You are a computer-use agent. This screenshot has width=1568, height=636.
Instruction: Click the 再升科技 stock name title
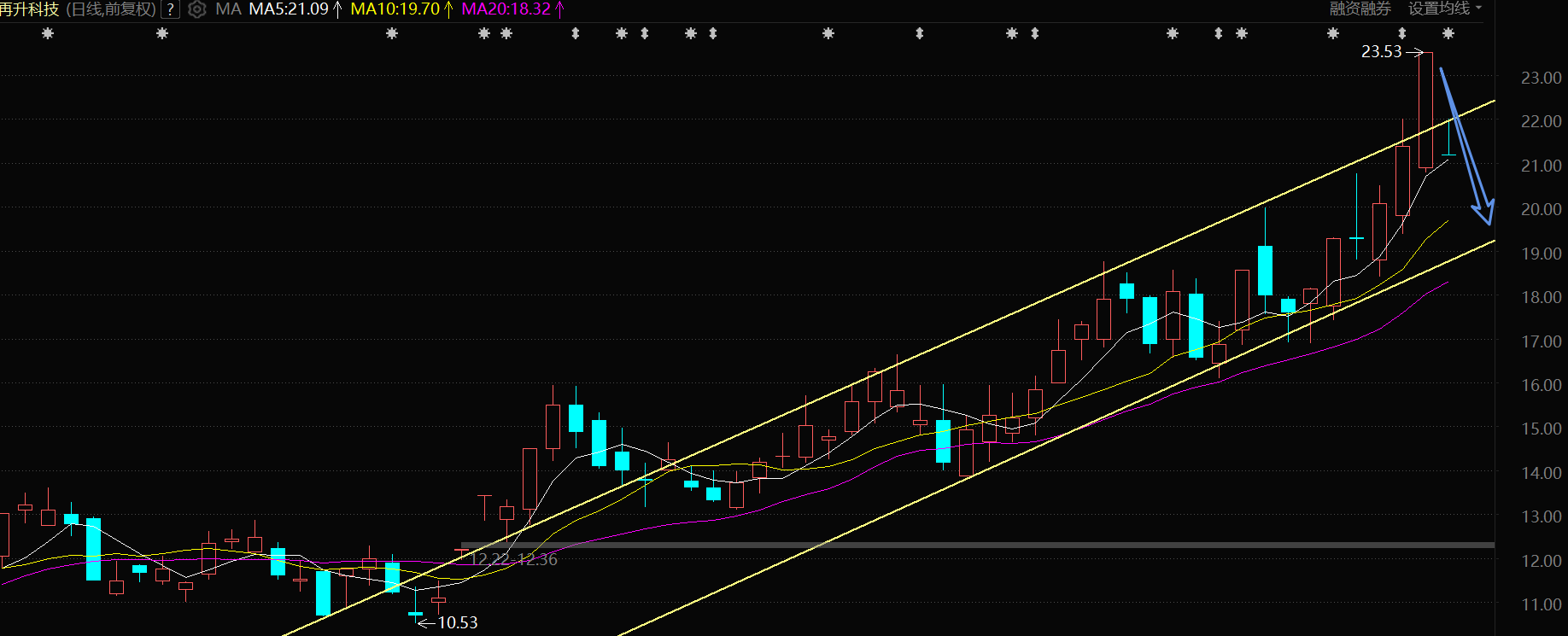(30, 9)
